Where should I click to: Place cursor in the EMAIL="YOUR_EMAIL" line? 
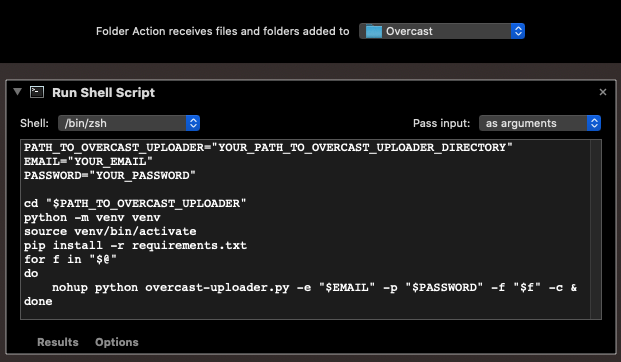[x=88, y=162]
